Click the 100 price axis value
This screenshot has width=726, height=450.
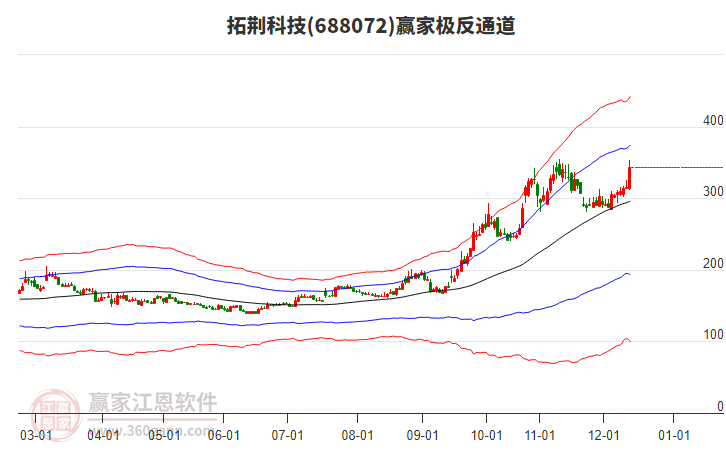713,334
